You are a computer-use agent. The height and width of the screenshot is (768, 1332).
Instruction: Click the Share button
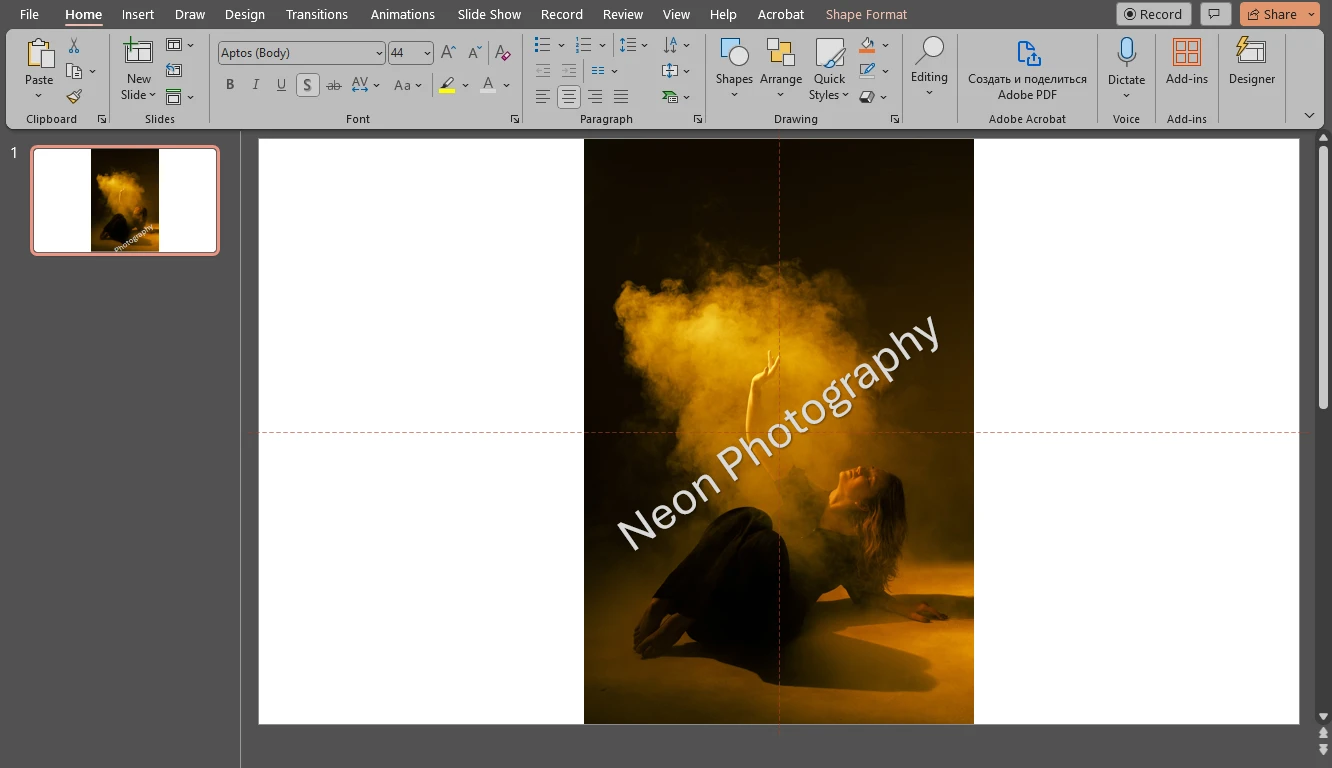coord(1272,14)
